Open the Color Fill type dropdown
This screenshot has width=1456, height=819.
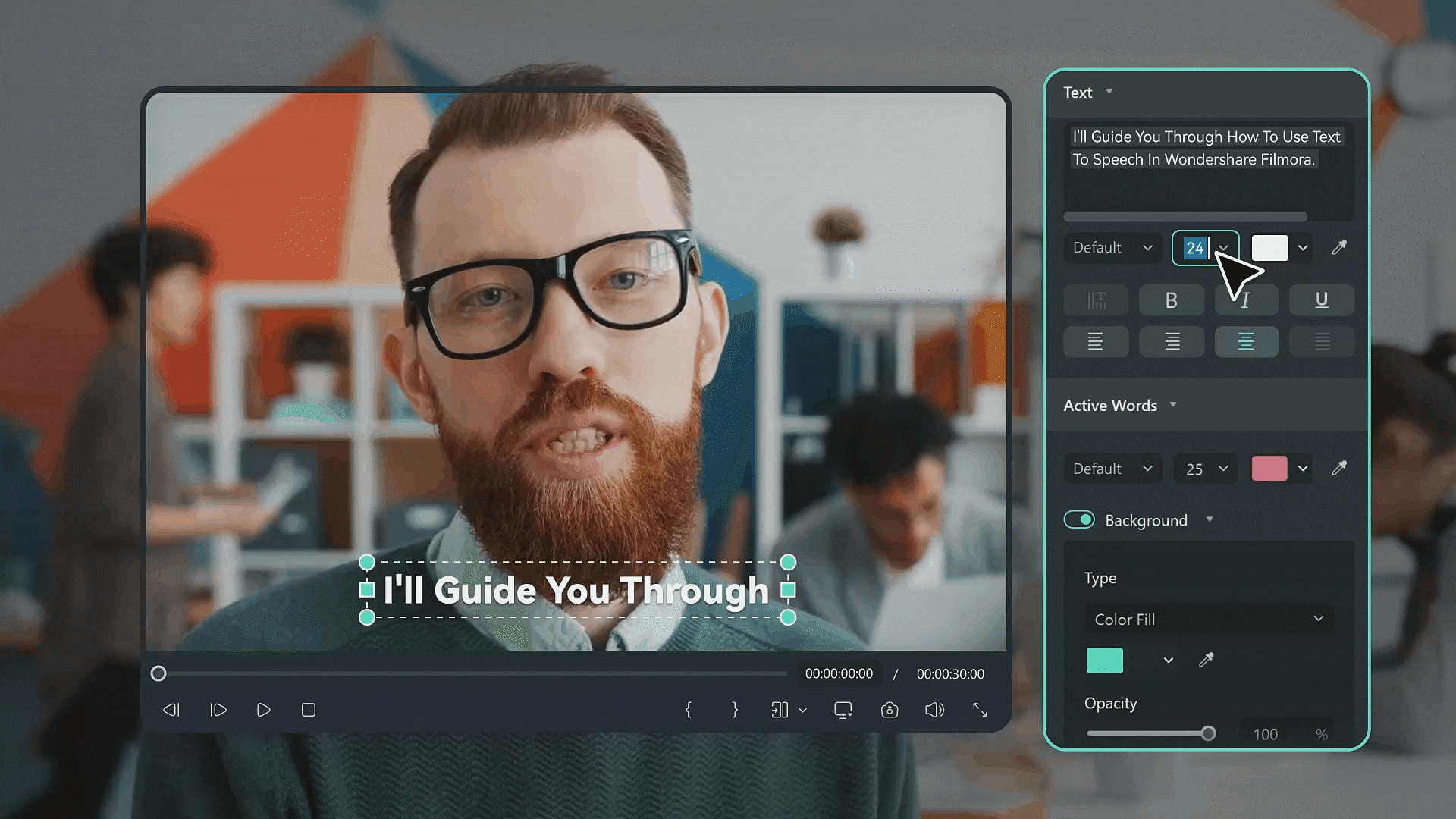(x=1208, y=619)
